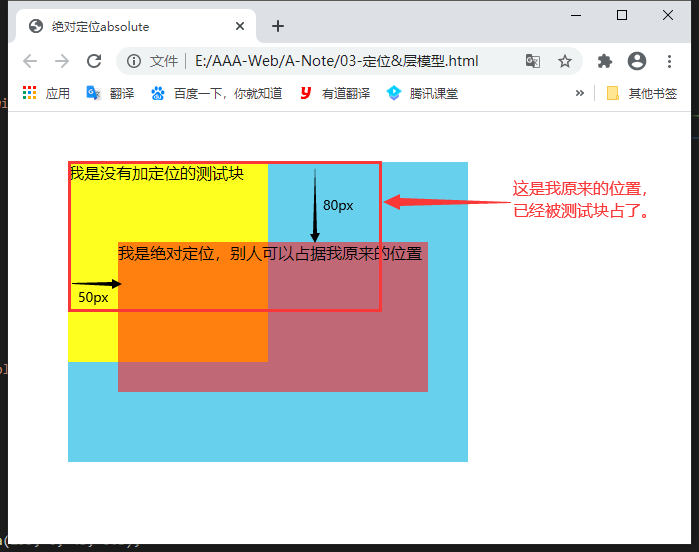Viewport: 699px width, 552px height.
Task: Open the 应用 apps shortcut
Action: click(x=46, y=93)
